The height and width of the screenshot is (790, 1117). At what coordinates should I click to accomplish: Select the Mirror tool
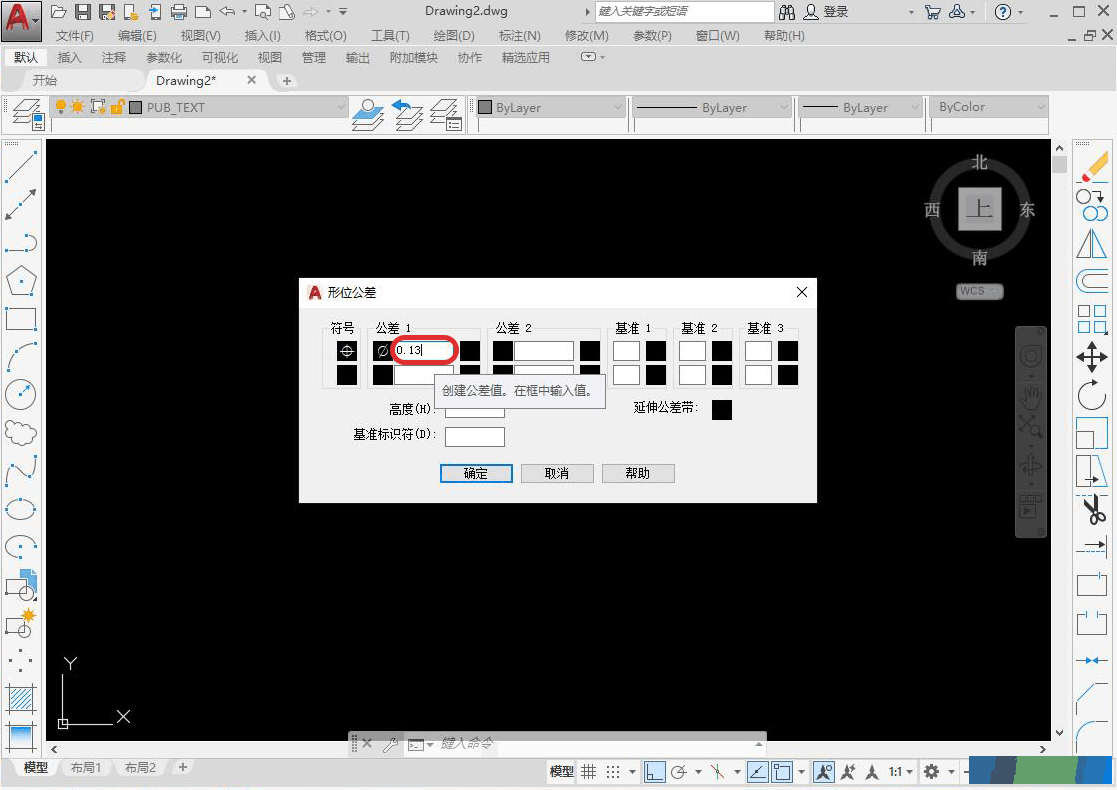(x=1092, y=244)
